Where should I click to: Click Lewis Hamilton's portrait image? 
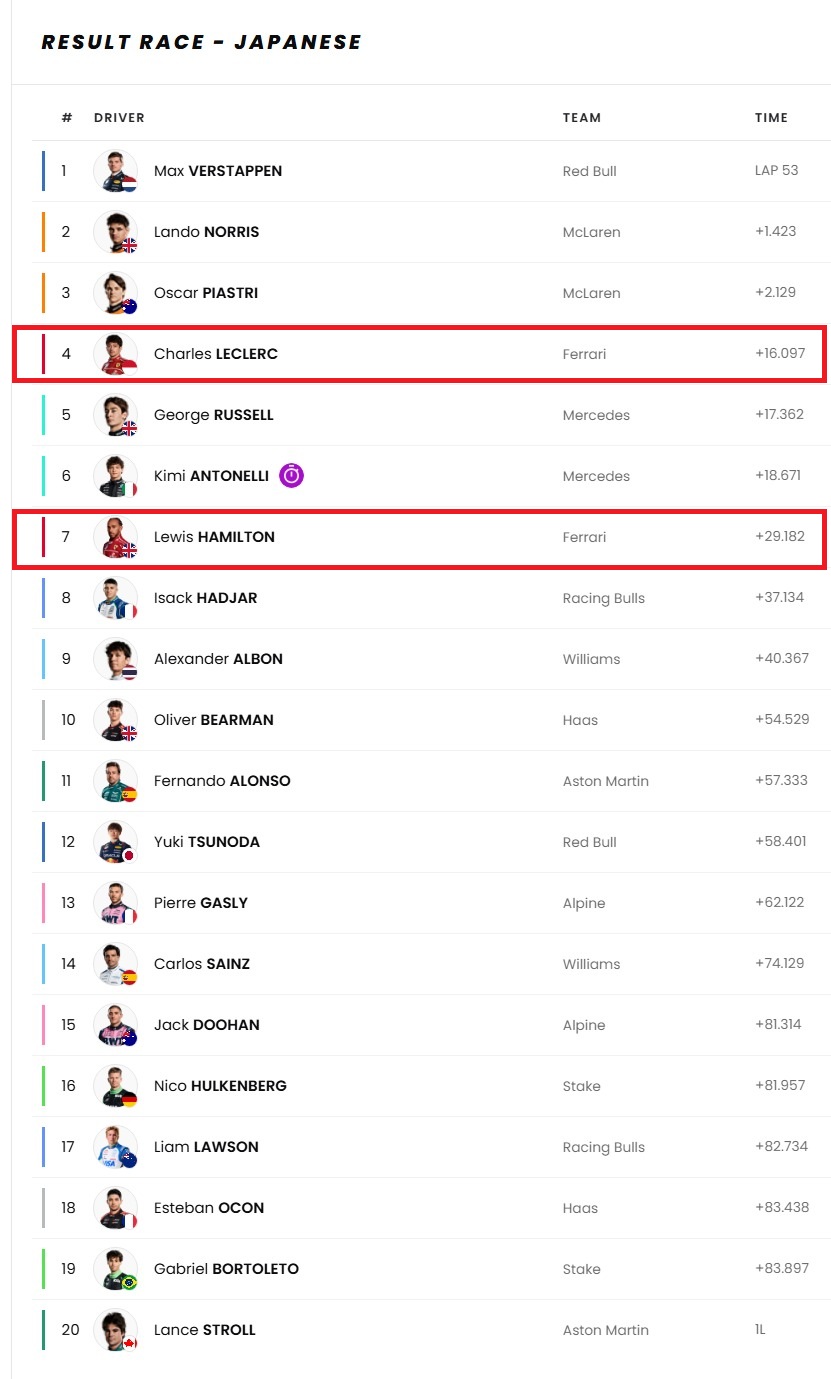pos(115,537)
